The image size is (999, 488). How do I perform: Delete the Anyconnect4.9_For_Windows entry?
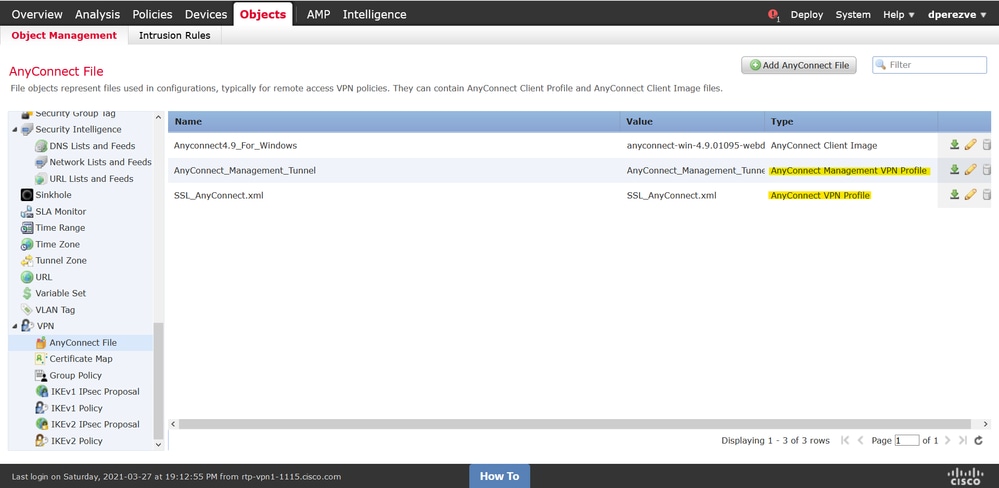coord(987,145)
